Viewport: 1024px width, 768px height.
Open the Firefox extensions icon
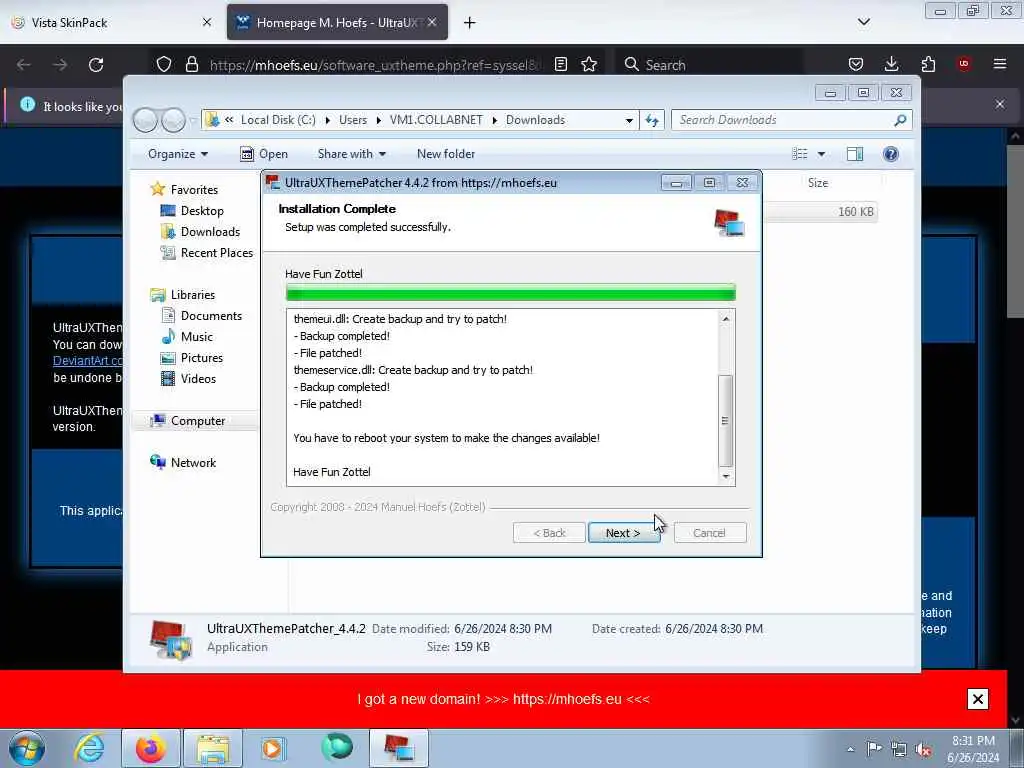[x=928, y=65]
